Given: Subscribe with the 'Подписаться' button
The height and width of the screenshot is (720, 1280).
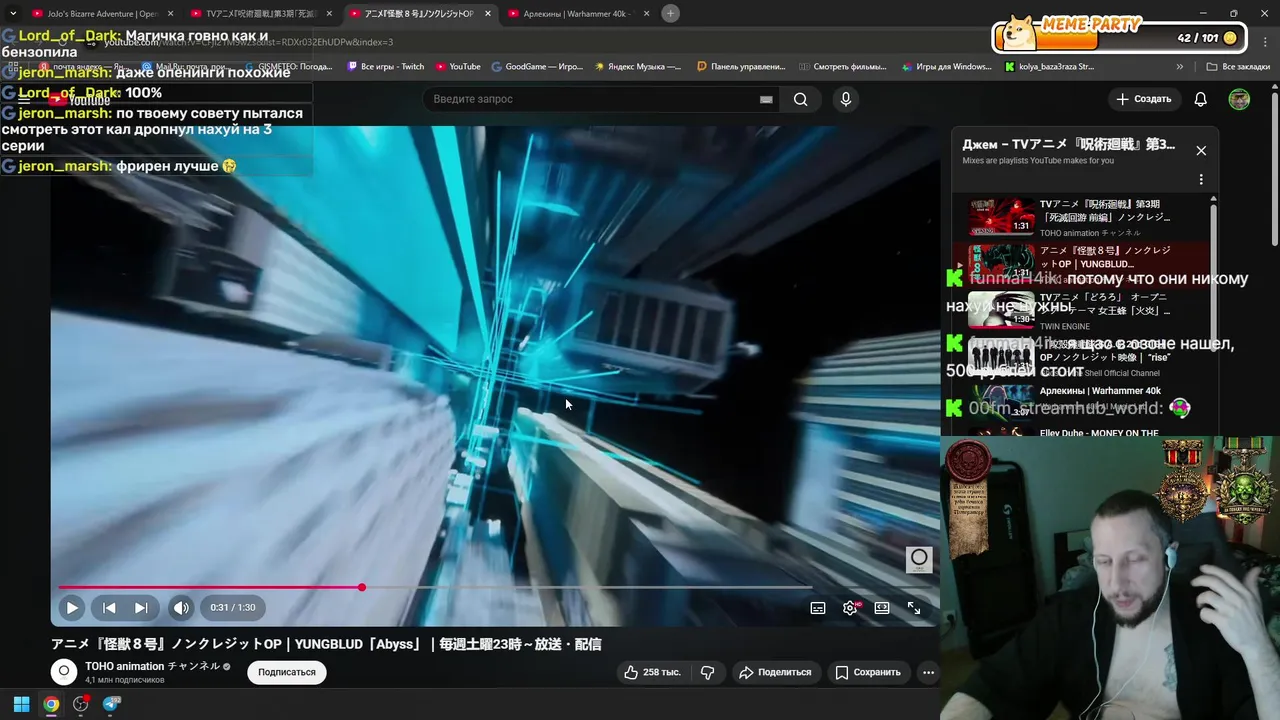Looking at the screenshot, I should tap(287, 672).
